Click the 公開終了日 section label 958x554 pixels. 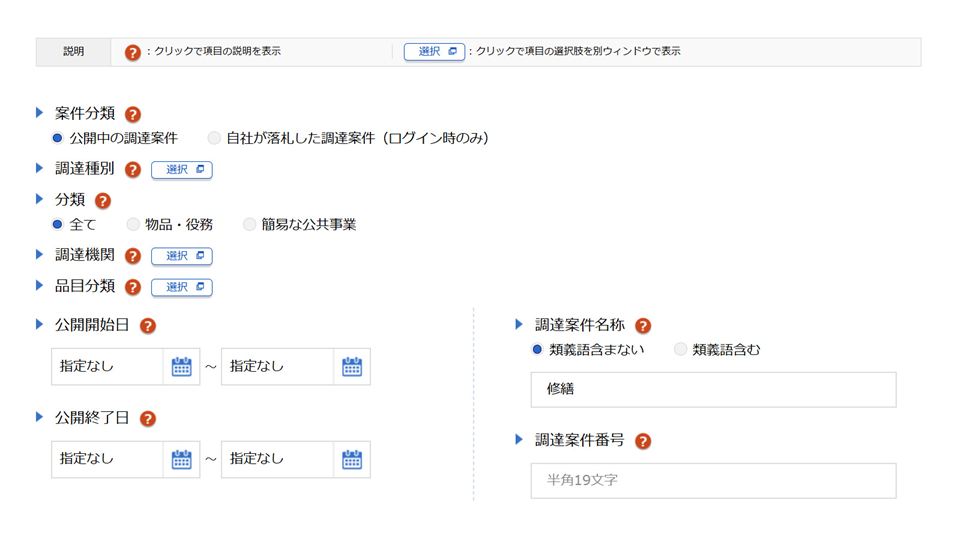coord(92,418)
